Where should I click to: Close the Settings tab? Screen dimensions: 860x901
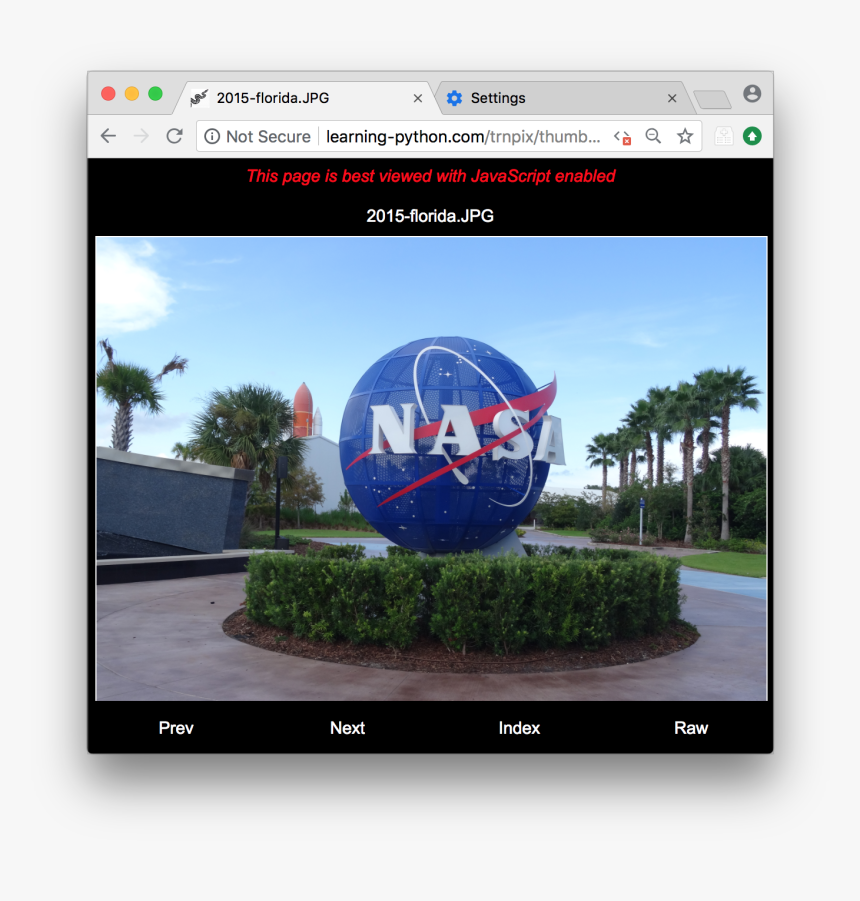[672, 99]
